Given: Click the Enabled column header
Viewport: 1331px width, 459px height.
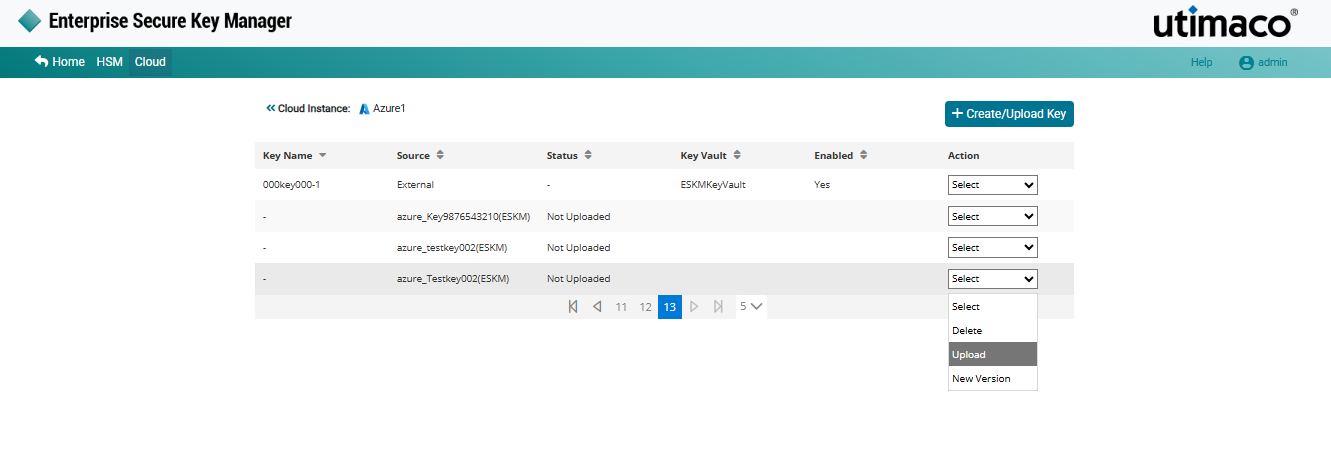Looking at the screenshot, I should click(833, 156).
